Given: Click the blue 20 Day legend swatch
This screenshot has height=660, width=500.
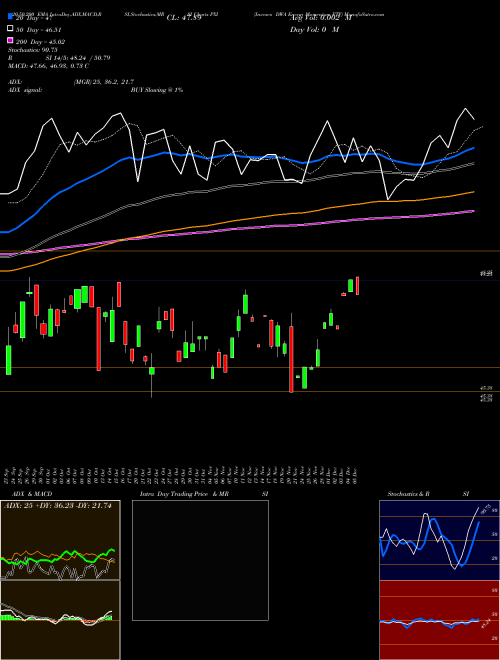Looking at the screenshot, I should 10,17.
